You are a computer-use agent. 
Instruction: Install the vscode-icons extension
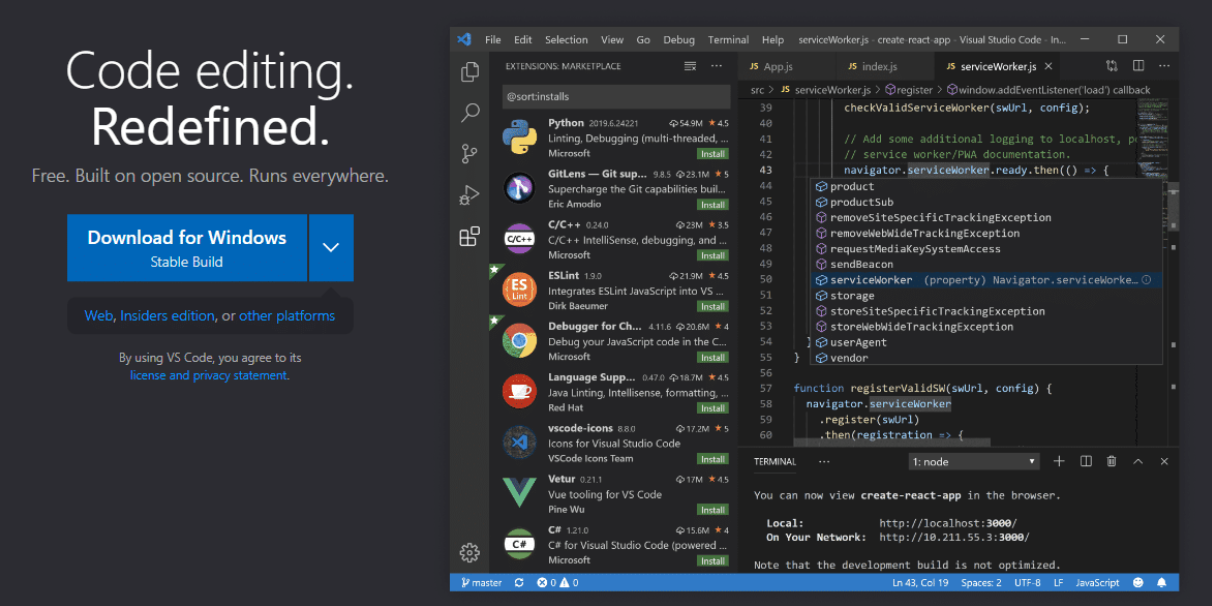(713, 459)
